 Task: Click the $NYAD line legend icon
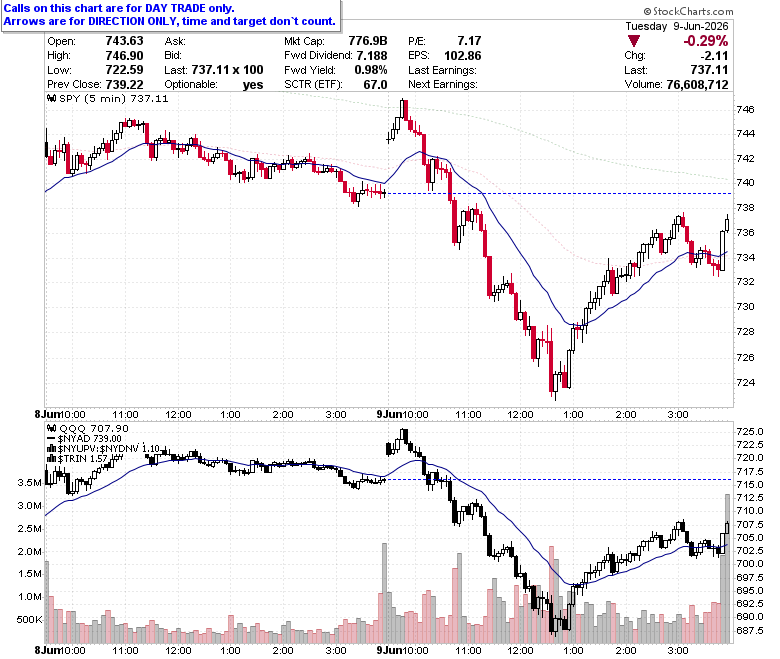[x=51, y=439]
